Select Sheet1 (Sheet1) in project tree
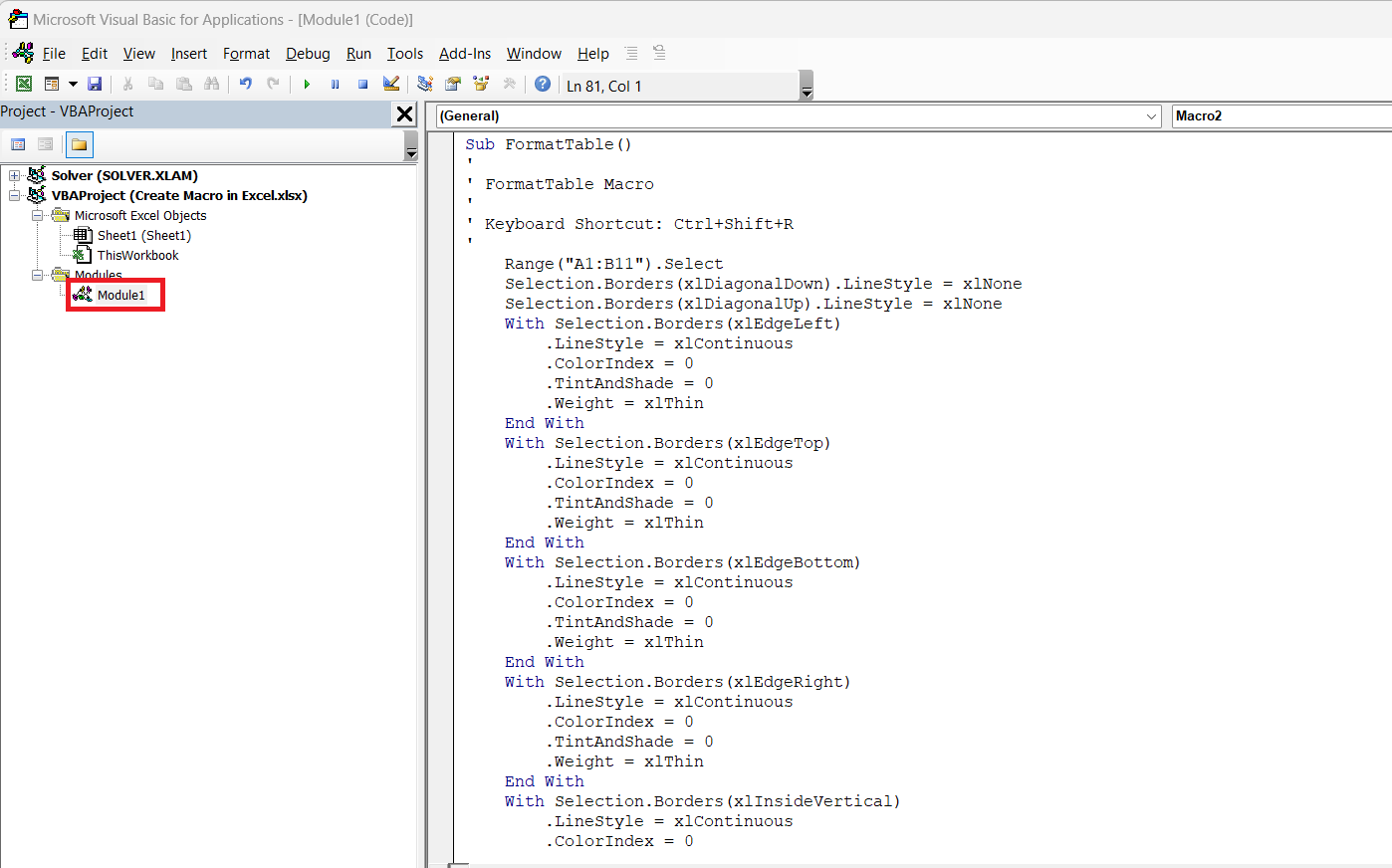The width and height of the screenshot is (1392, 868). click(143, 235)
